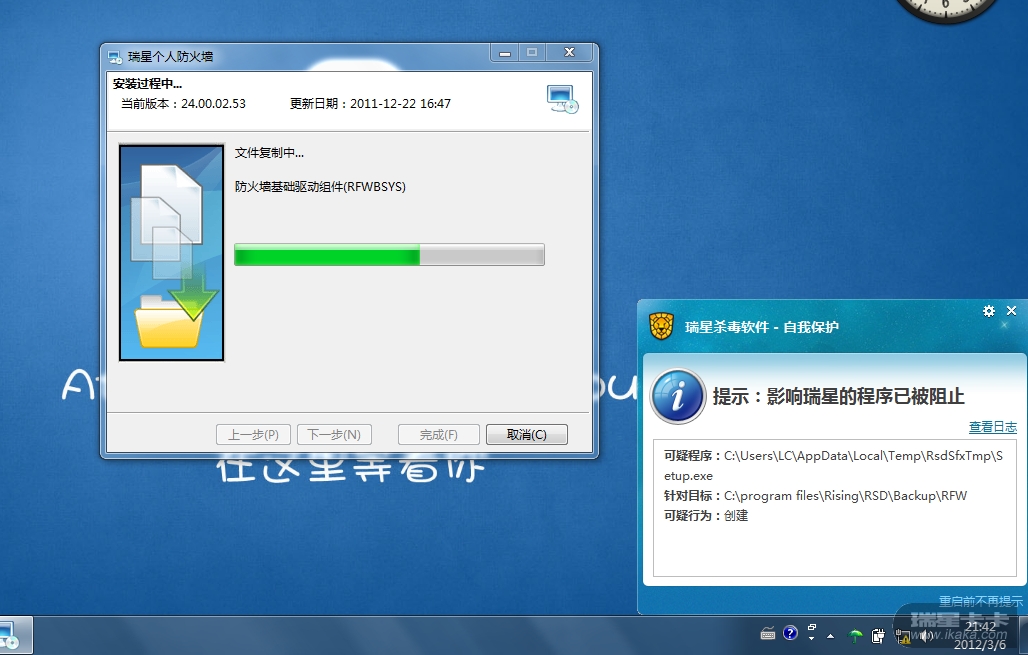Click the blue info icon in the alert
Screen dimensions: 1028x655
(x=678, y=395)
